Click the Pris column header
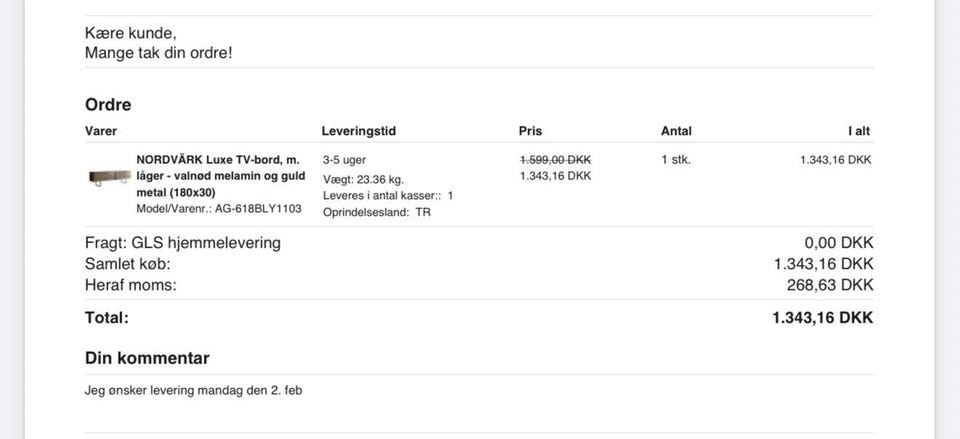 click(530, 131)
